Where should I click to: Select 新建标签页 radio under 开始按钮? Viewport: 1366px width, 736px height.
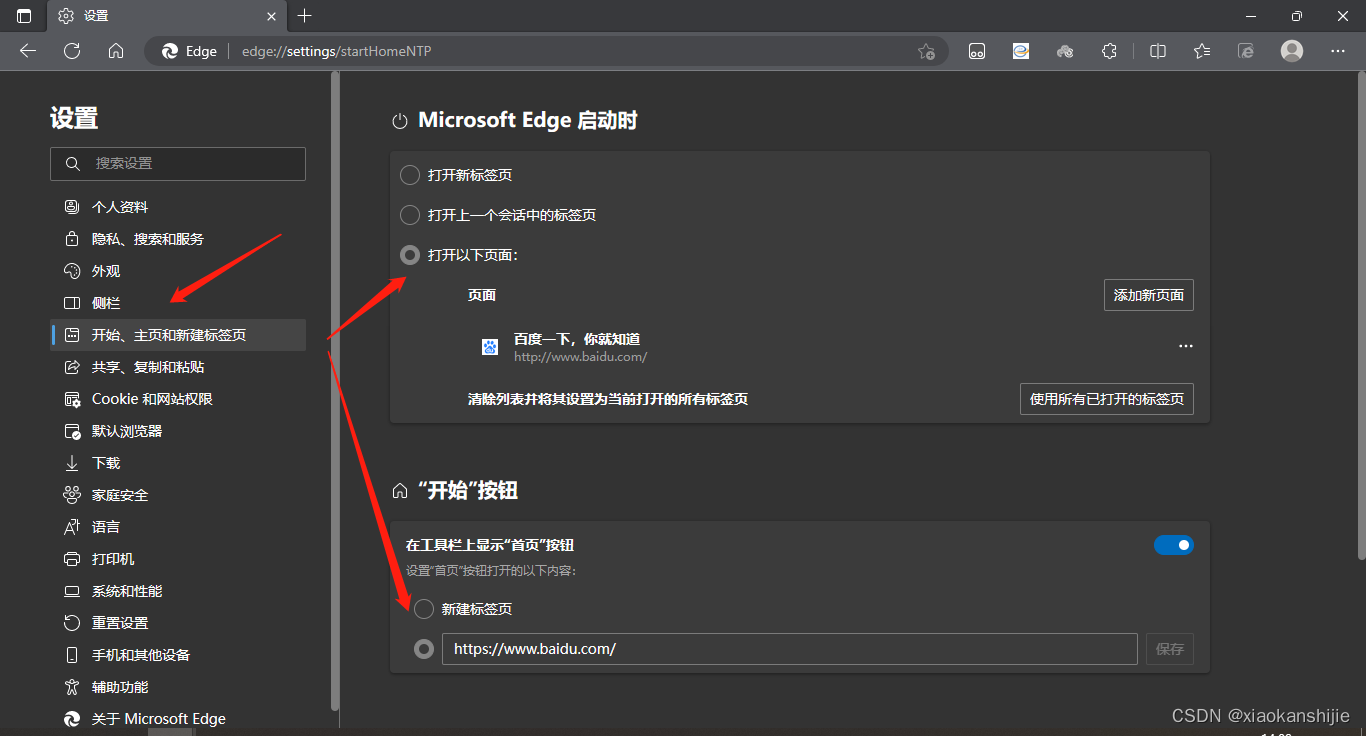click(x=424, y=609)
